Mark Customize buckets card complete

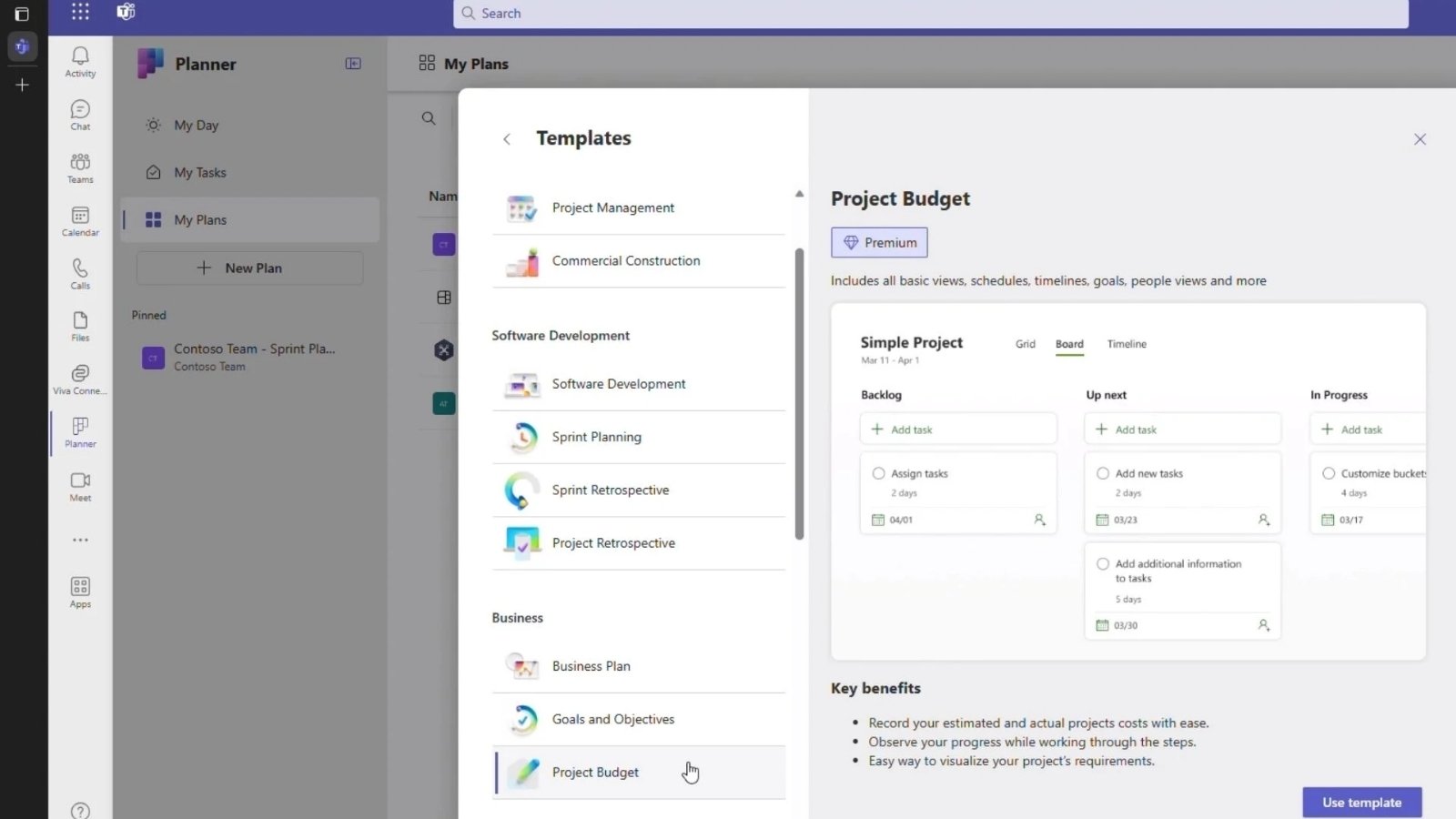pyautogui.click(x=1329, y=473)
